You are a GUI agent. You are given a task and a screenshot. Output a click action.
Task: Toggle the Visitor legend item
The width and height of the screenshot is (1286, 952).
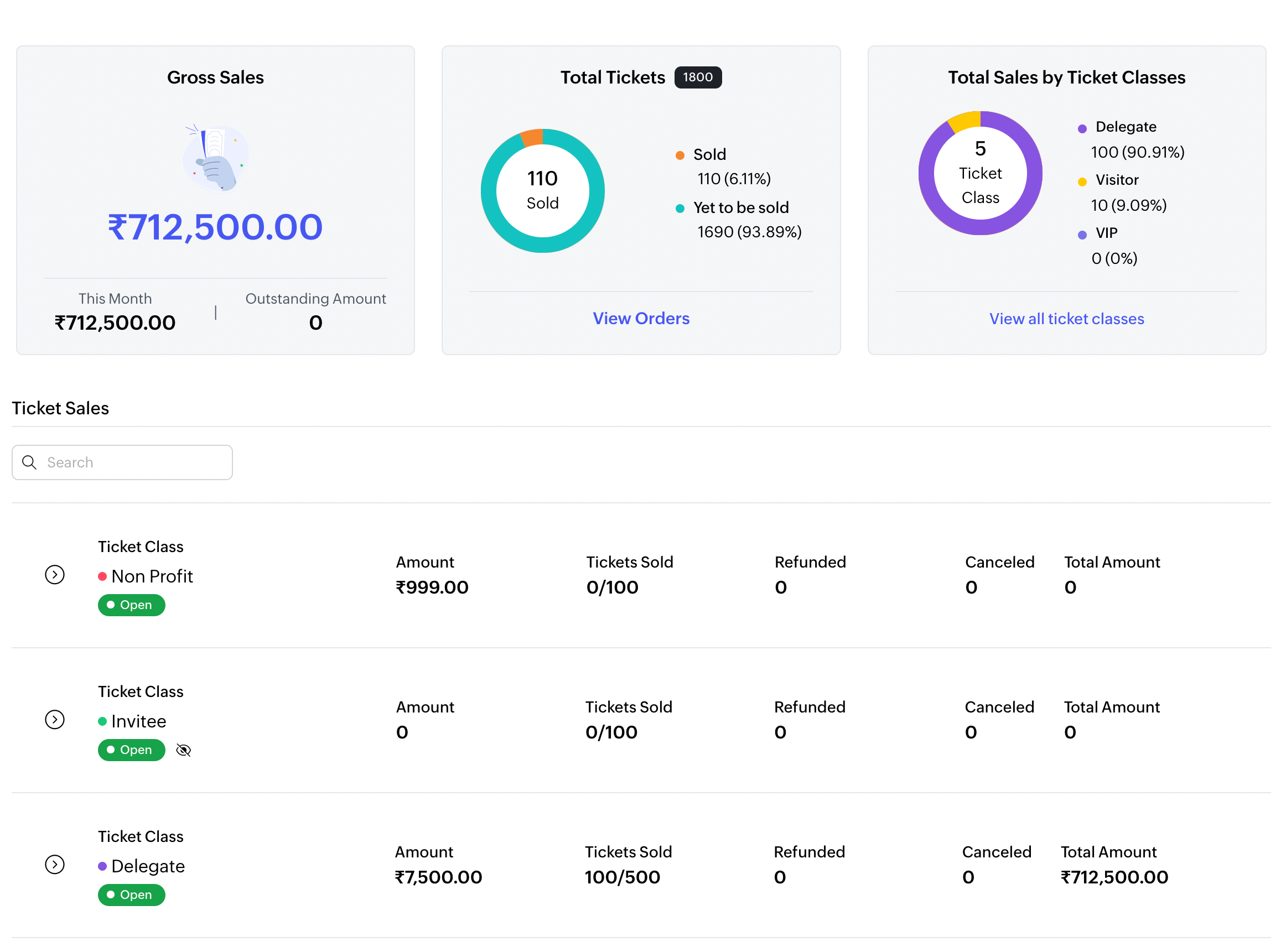coord(1116,180)
